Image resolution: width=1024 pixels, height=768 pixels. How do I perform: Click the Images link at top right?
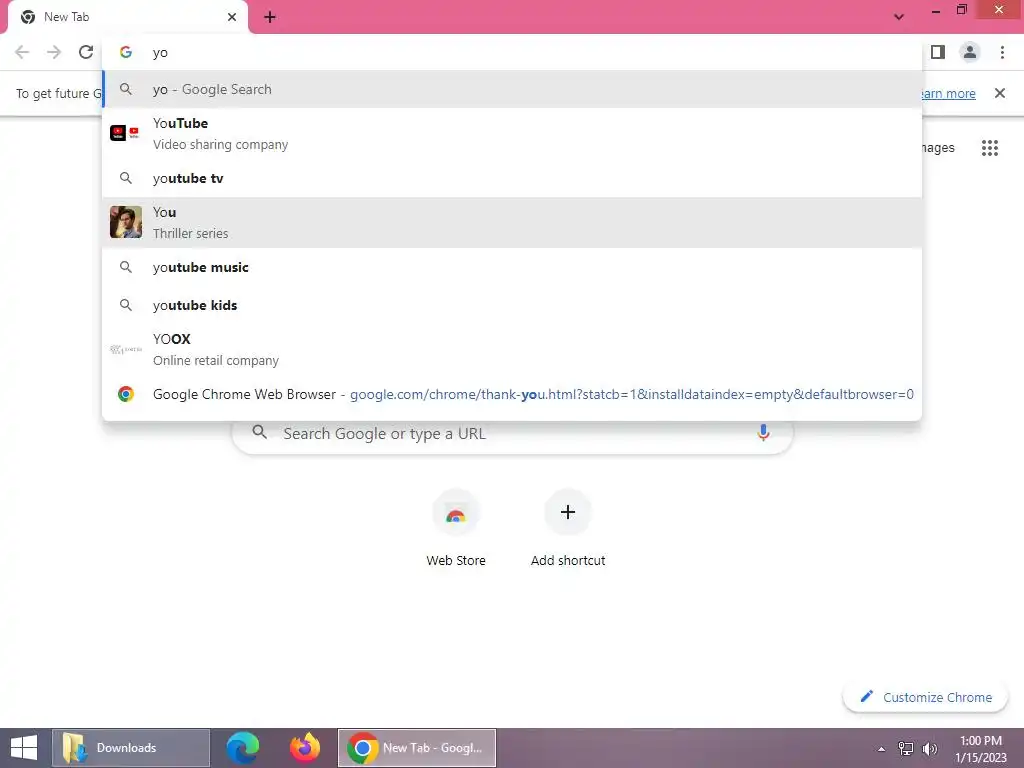[937, 148]
